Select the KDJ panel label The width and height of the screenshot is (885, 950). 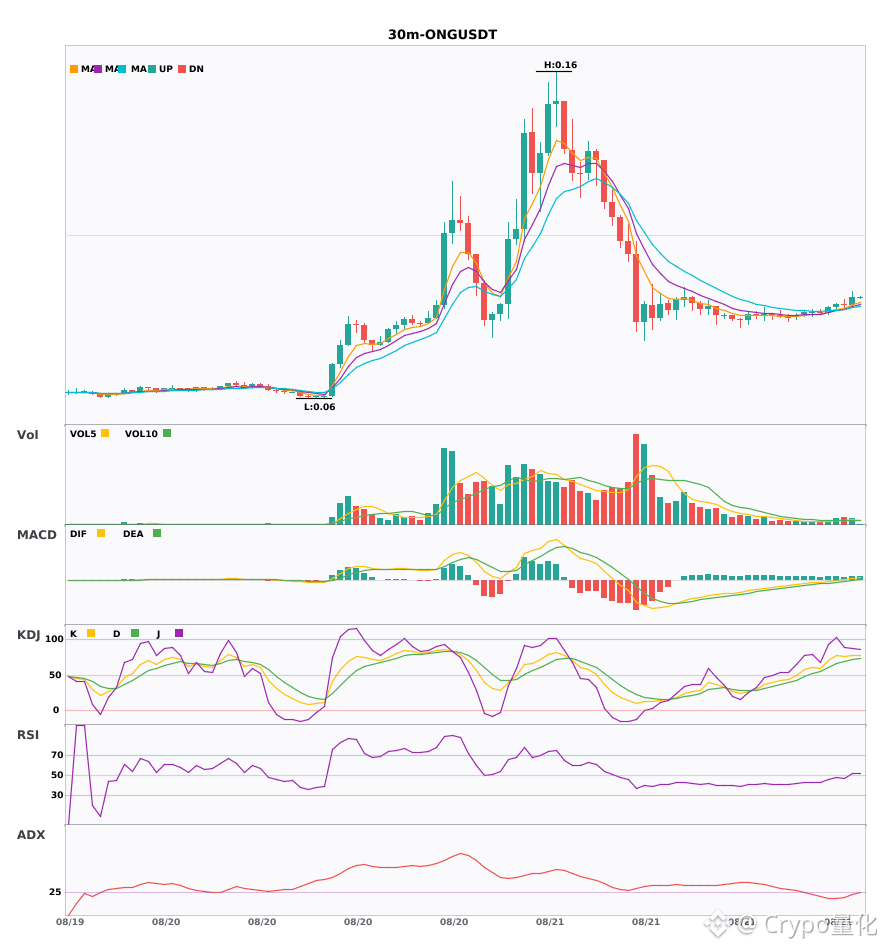coord(28,635)
